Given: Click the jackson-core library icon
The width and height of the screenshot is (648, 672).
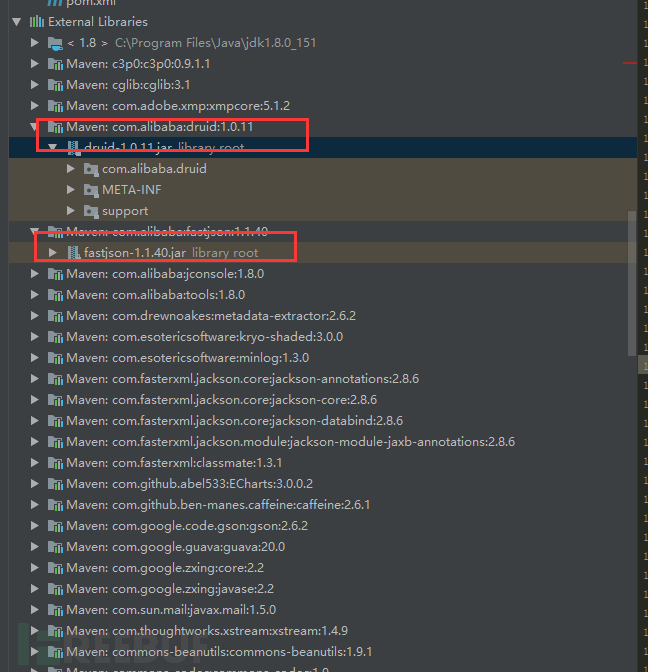Looking at the screenshot, I should click(x=55, y=400).
